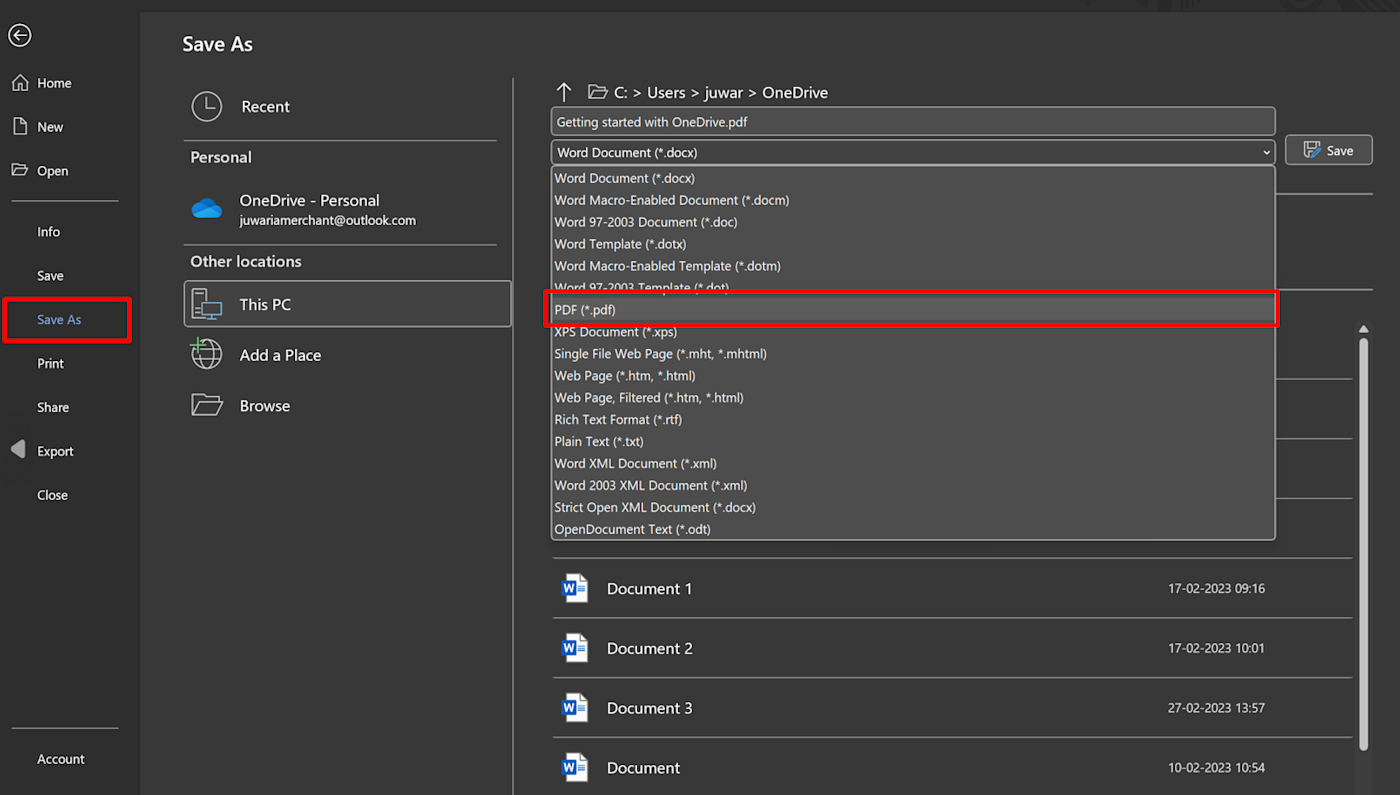Click the 27-02-2023 13:57 date
1400x795 pixels.
[x=1216, y=709]
